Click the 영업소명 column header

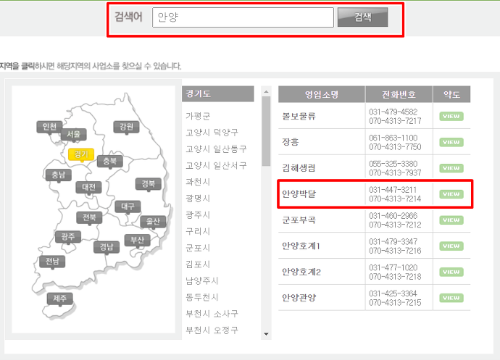click(322, 94)
